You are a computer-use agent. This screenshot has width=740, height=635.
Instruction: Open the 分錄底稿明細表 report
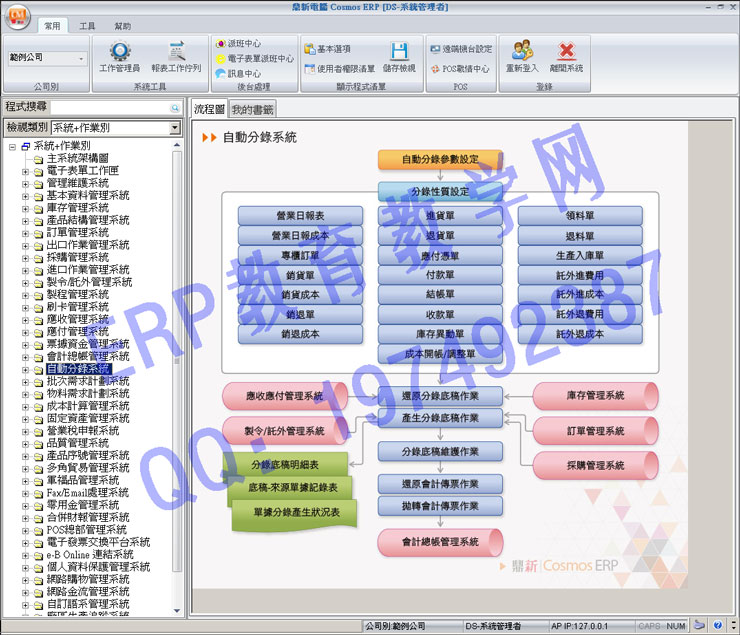(285, 465)
